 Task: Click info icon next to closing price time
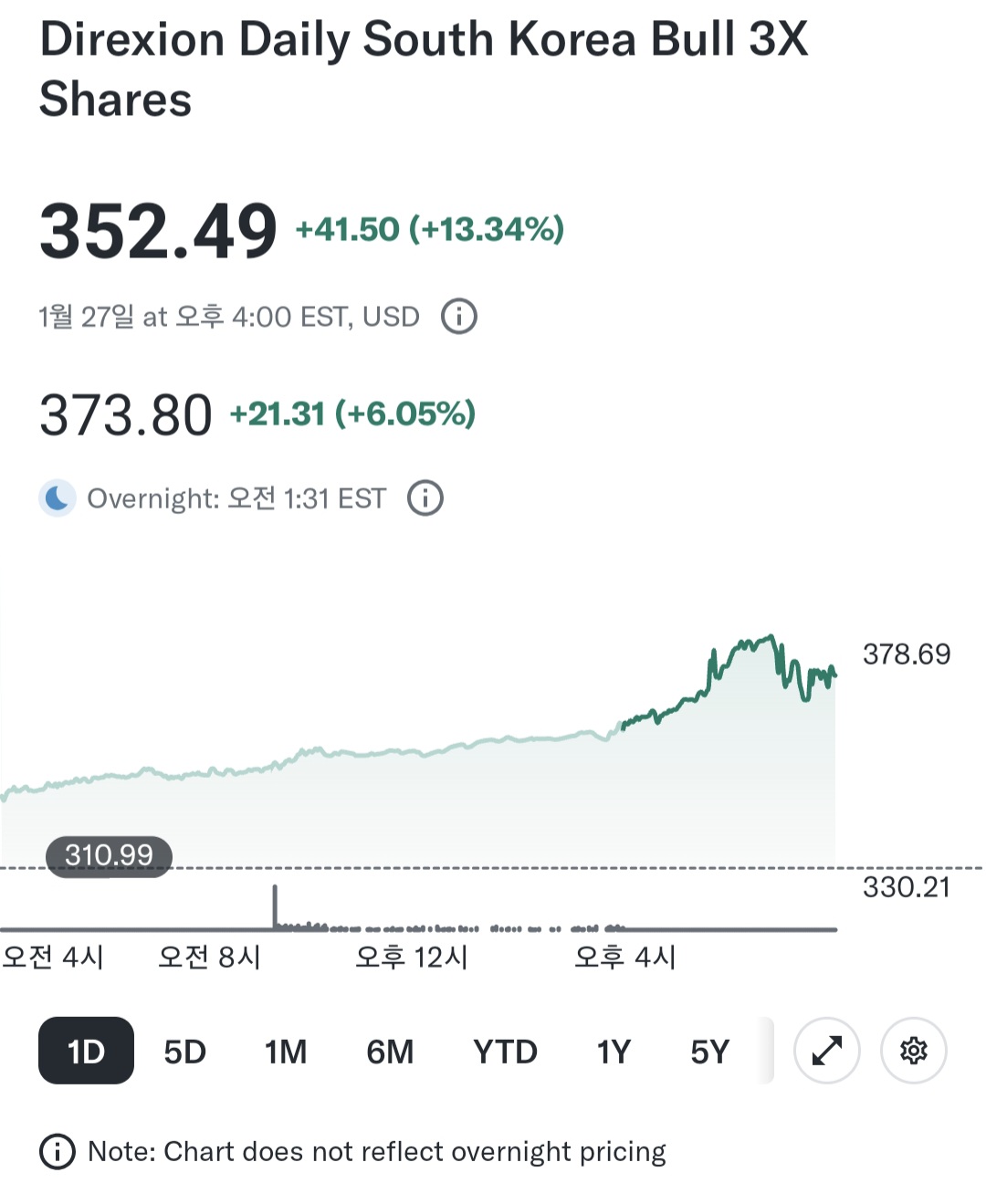tap(459, 317)
